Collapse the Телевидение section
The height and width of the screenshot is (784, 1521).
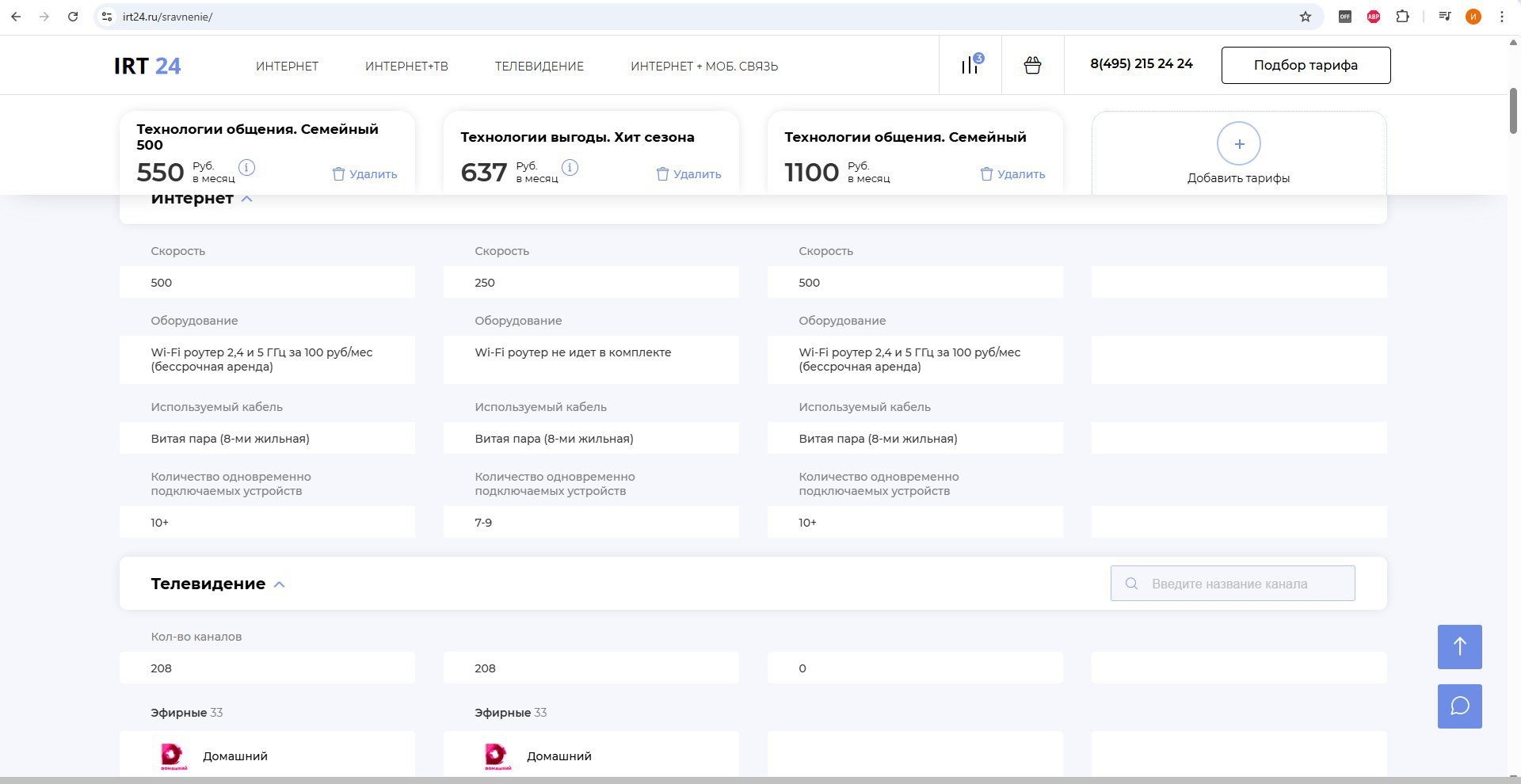tap(279, 584)
